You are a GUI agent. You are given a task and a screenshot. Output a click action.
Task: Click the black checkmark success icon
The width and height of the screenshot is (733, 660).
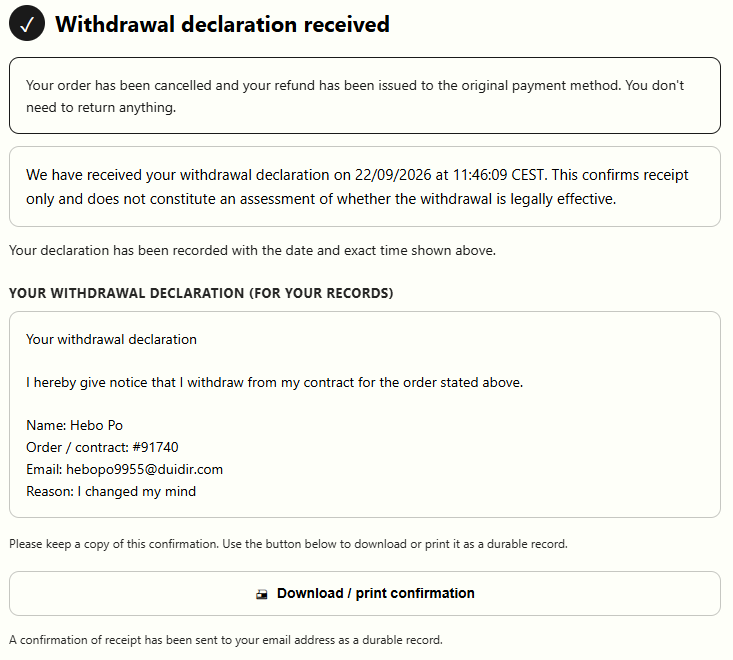click(27, 23)
